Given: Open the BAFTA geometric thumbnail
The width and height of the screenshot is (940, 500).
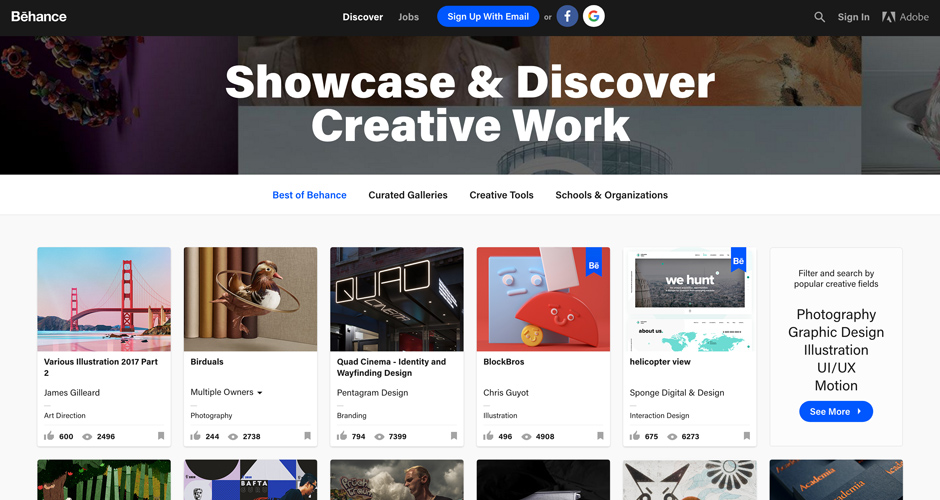Looking at the screenshot, I should pos(251,480).
